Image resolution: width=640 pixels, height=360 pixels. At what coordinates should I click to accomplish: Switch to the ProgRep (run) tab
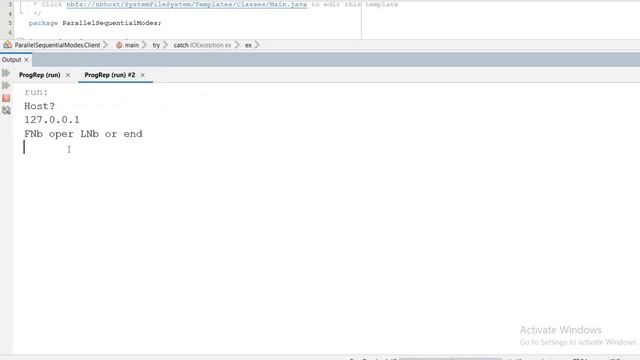[40, 75]
